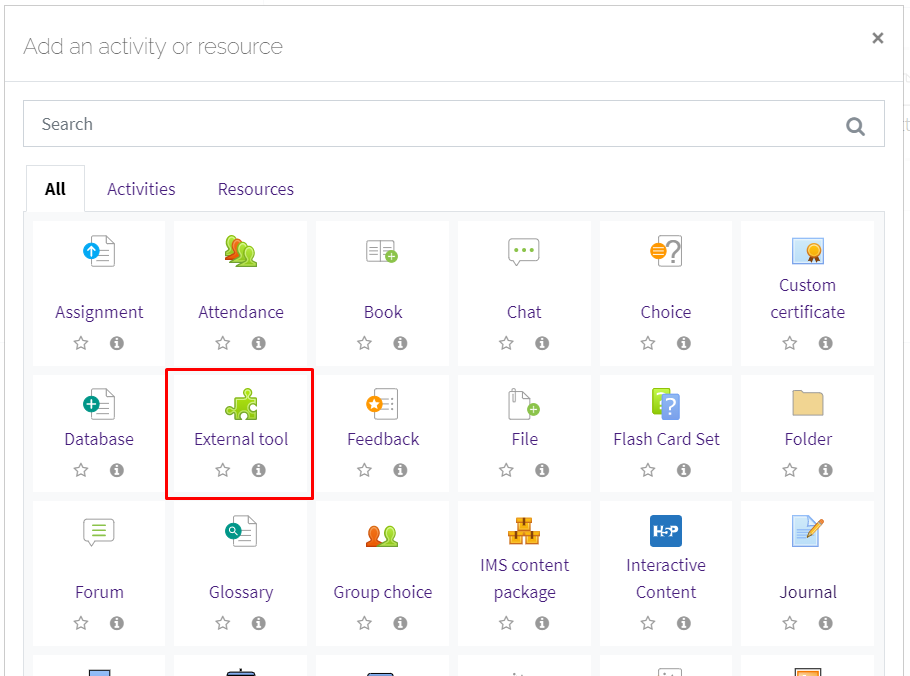Click the Choice activity icon
This screenshot has width=910, height=676.
666,251
